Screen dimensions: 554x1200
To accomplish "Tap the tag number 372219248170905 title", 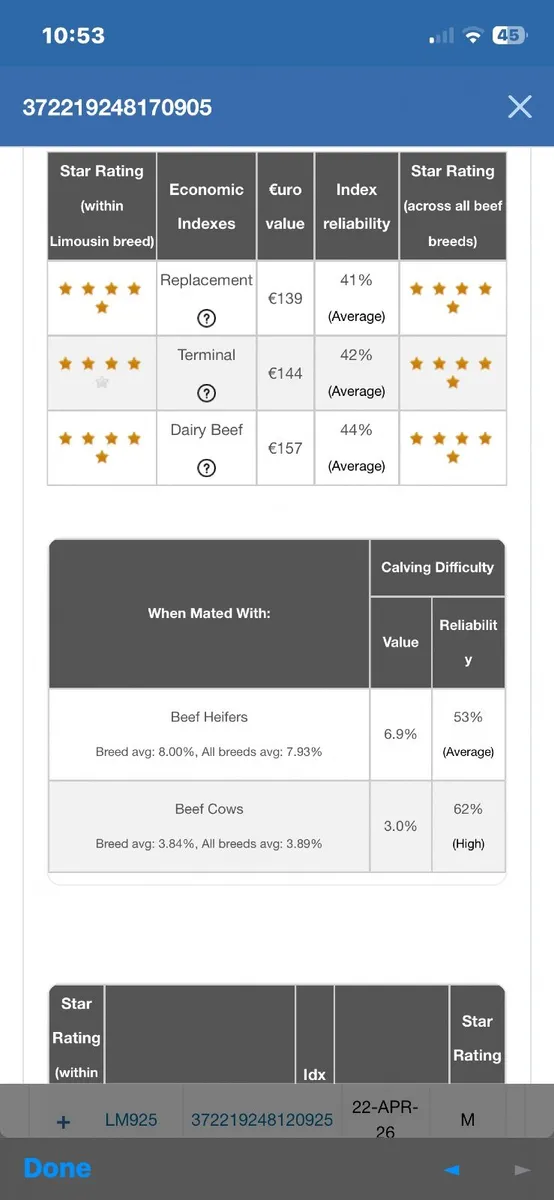I will tap(117, 107).
